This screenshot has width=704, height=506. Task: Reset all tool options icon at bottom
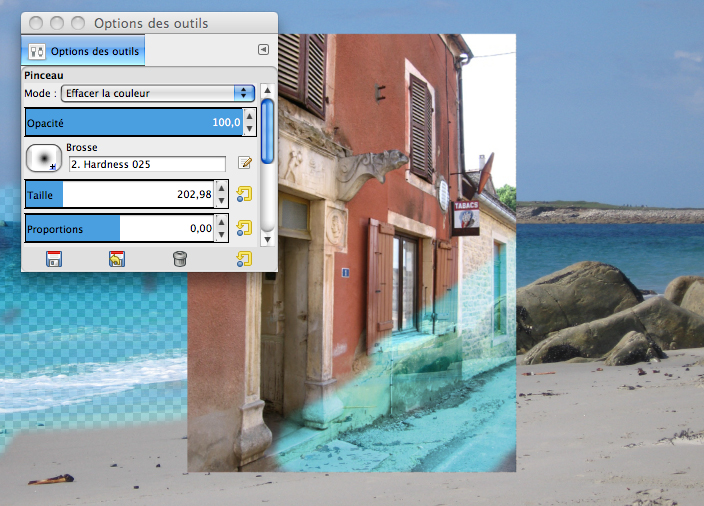coord(244,259)
